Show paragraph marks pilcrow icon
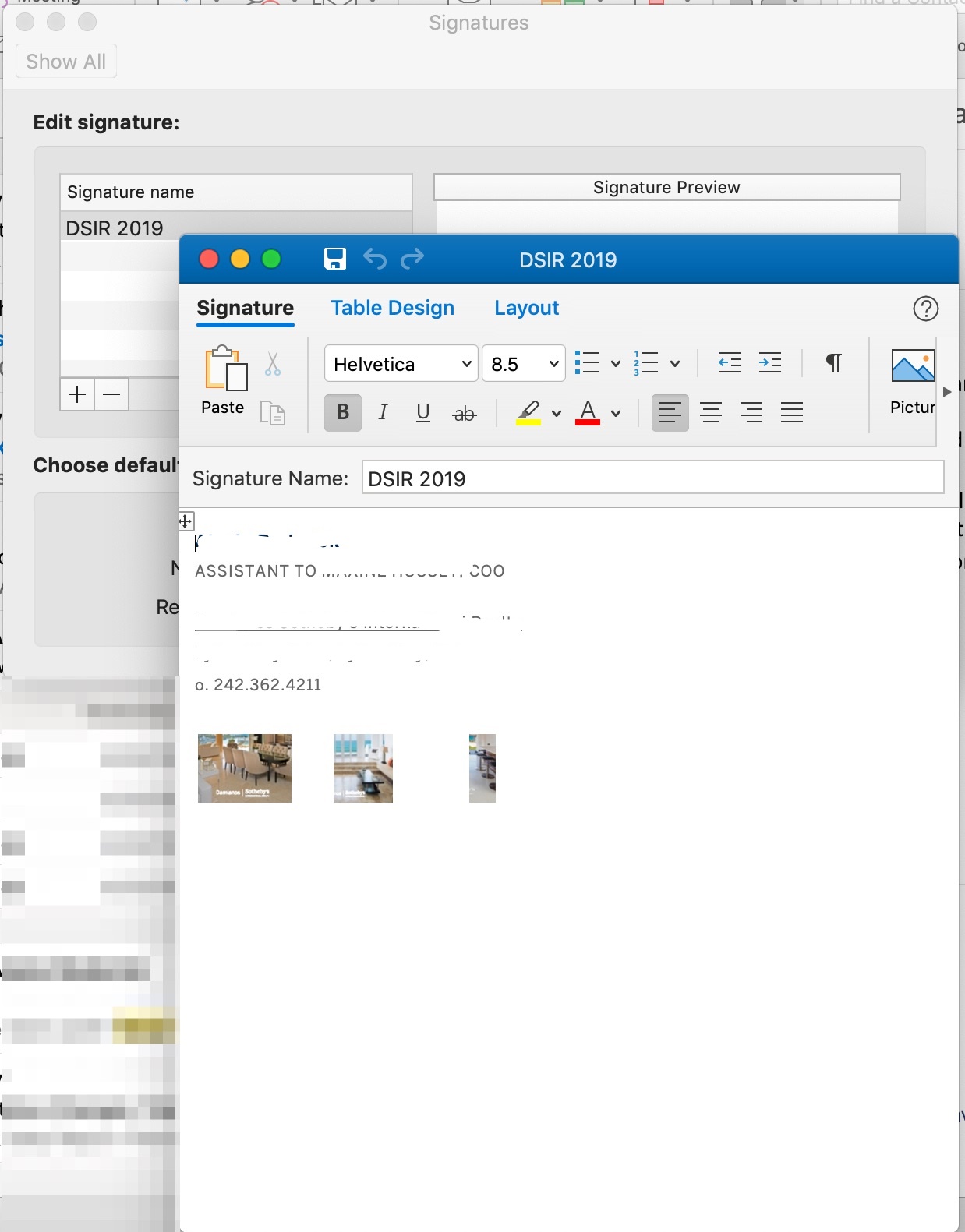This screenshot has width=965, height=1232. click(x=833, y=363)
